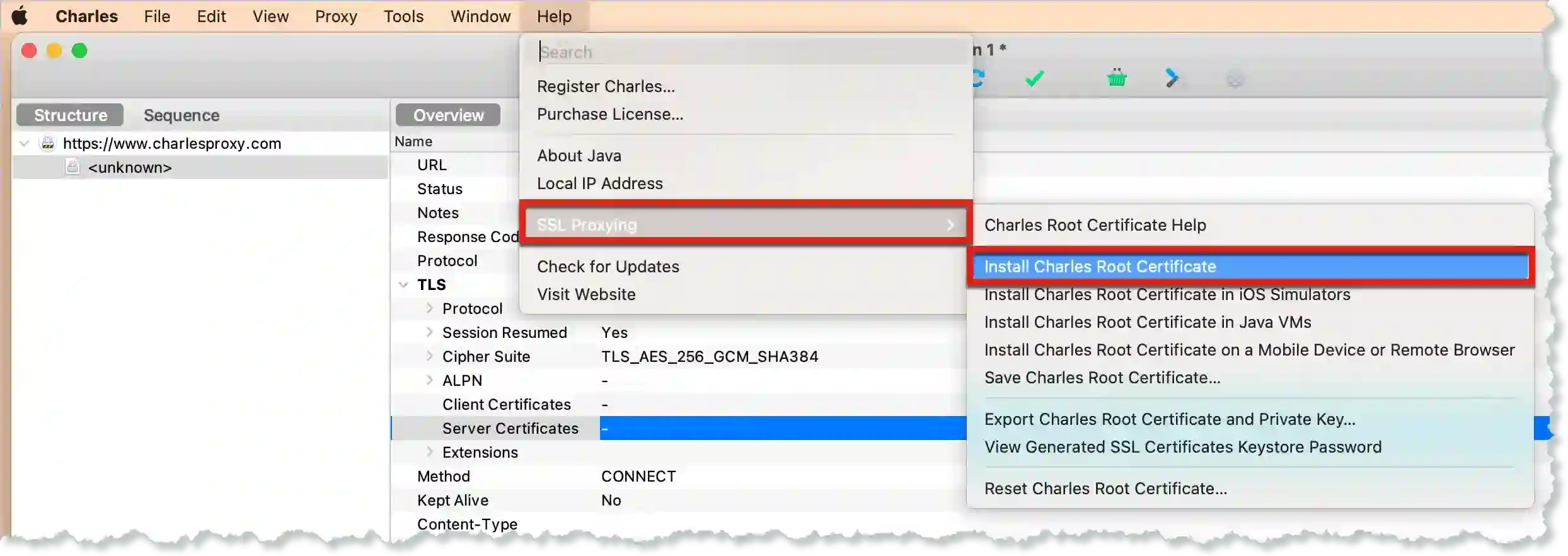Image resolution: width=1568 pixels, height=556 pixels.
Task: Click the Overview tab button
Action: 448,115
